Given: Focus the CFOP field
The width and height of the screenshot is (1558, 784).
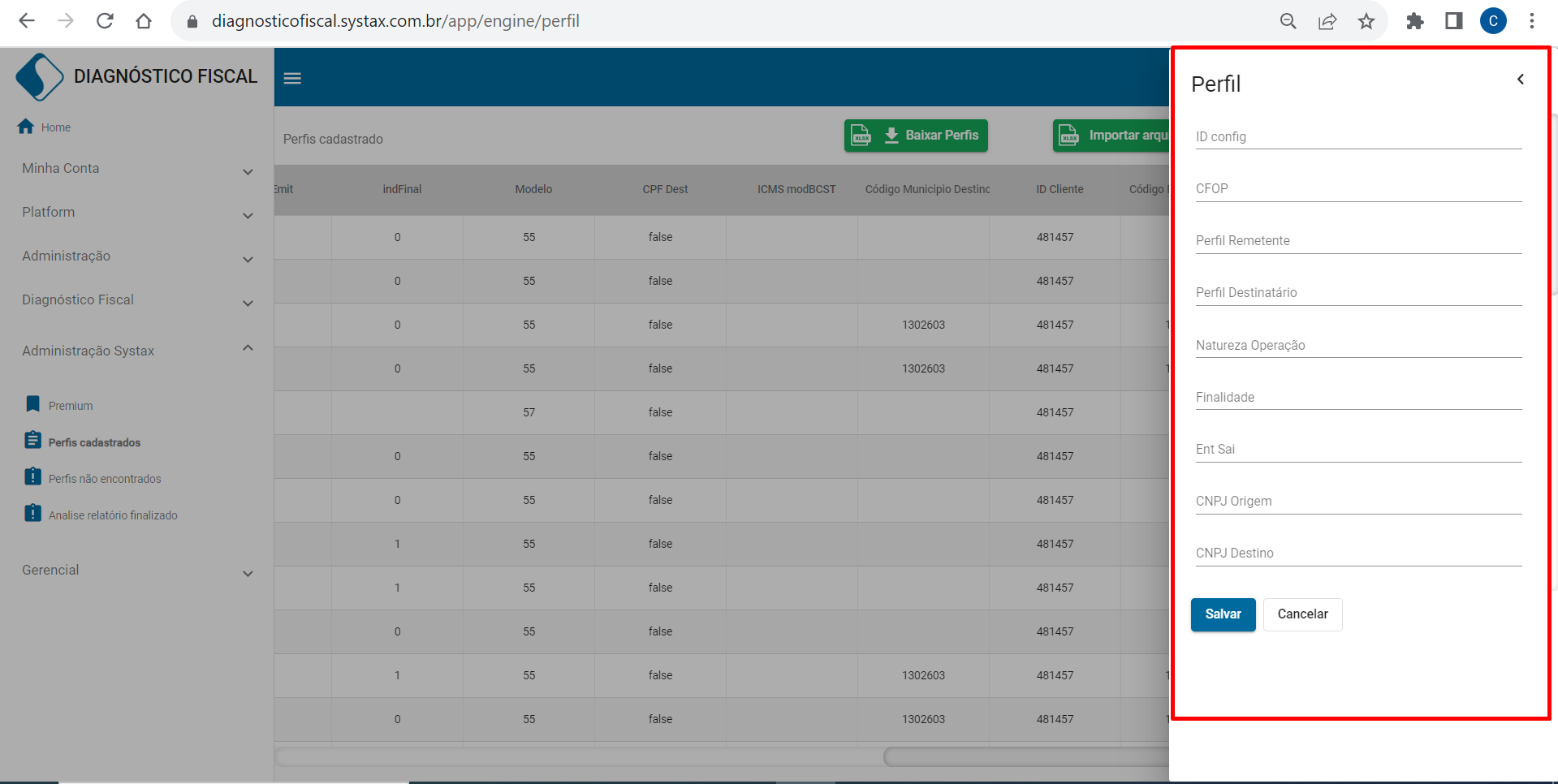Looking at the screenshot, I should [1358, 188].
